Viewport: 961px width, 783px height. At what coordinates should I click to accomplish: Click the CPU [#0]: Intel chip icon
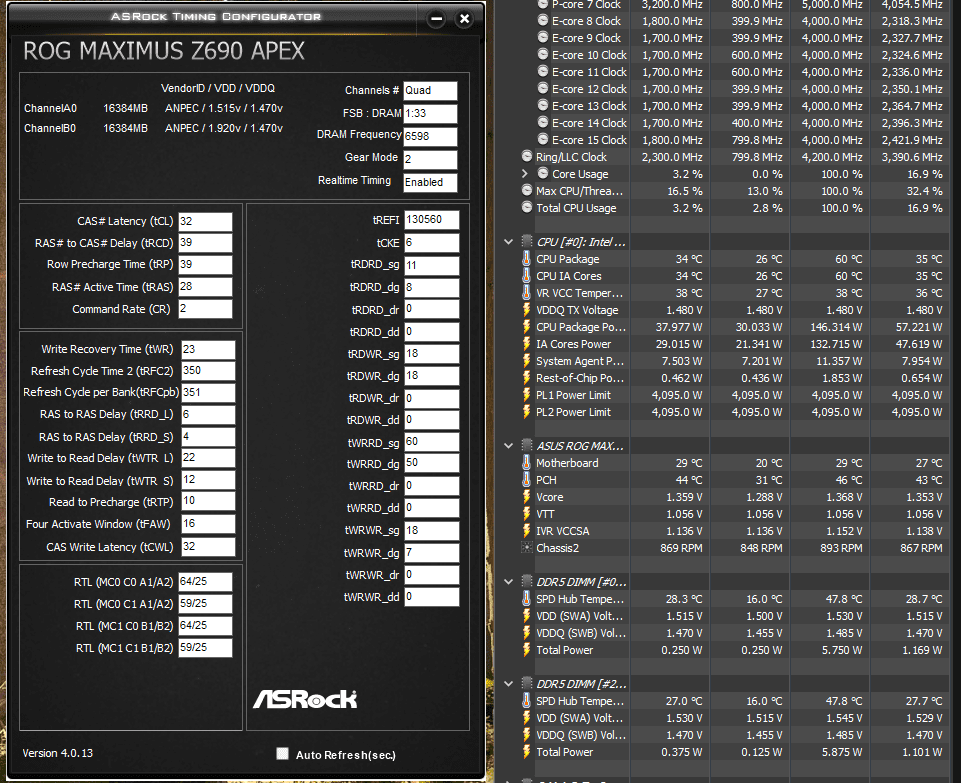click(x=526, y=242)
